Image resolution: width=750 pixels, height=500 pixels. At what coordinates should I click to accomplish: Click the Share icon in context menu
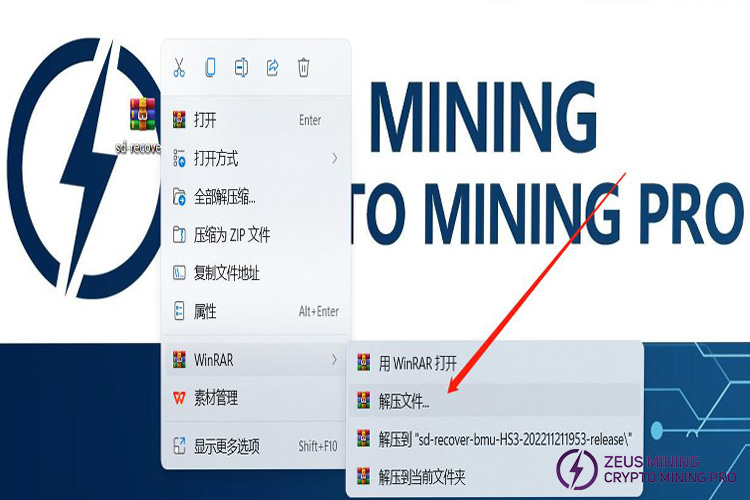[272, 68]
